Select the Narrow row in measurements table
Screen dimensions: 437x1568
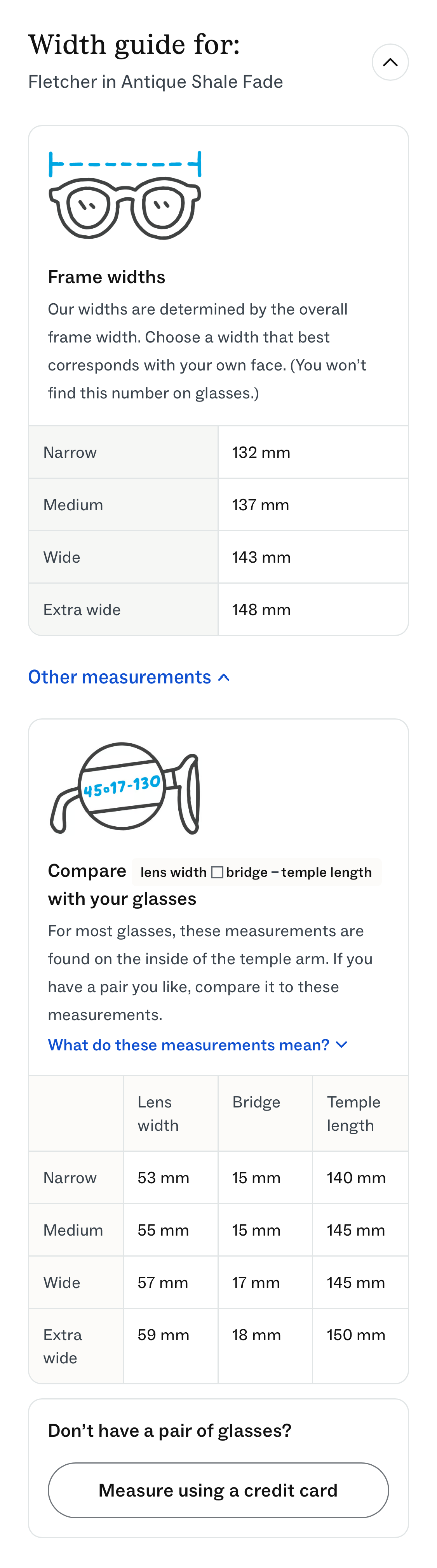pyautogui.click(x=218, y=1177)
